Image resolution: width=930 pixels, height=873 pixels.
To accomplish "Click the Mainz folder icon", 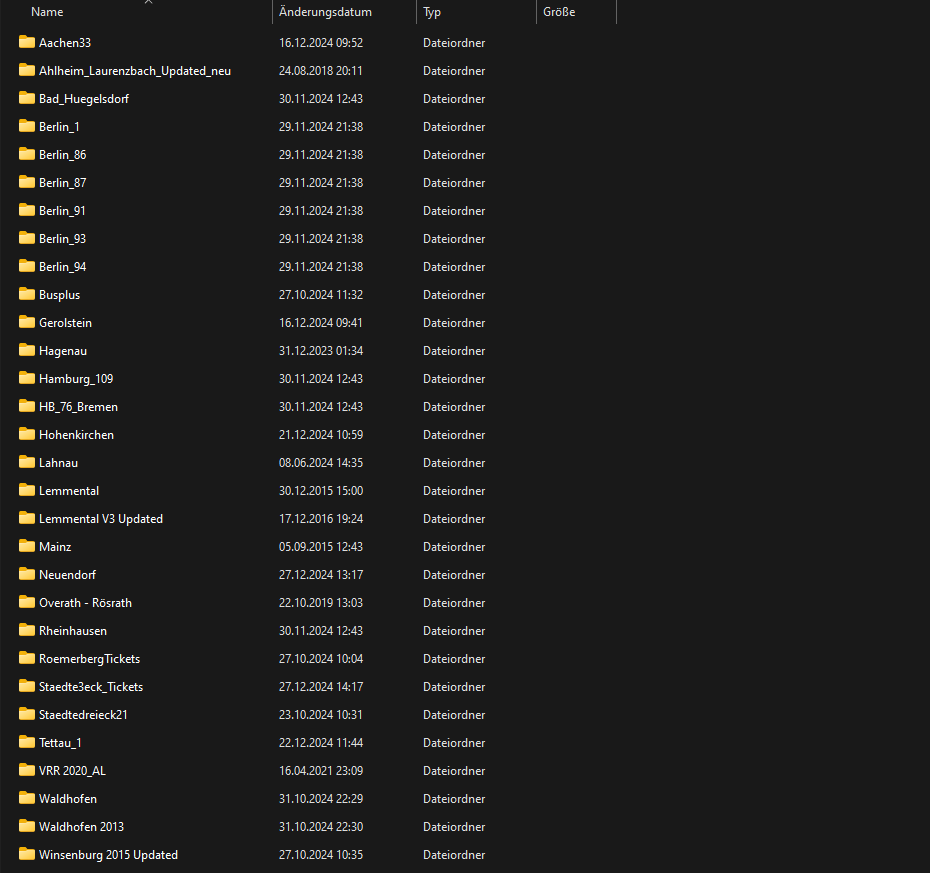I will coord(27,546).
